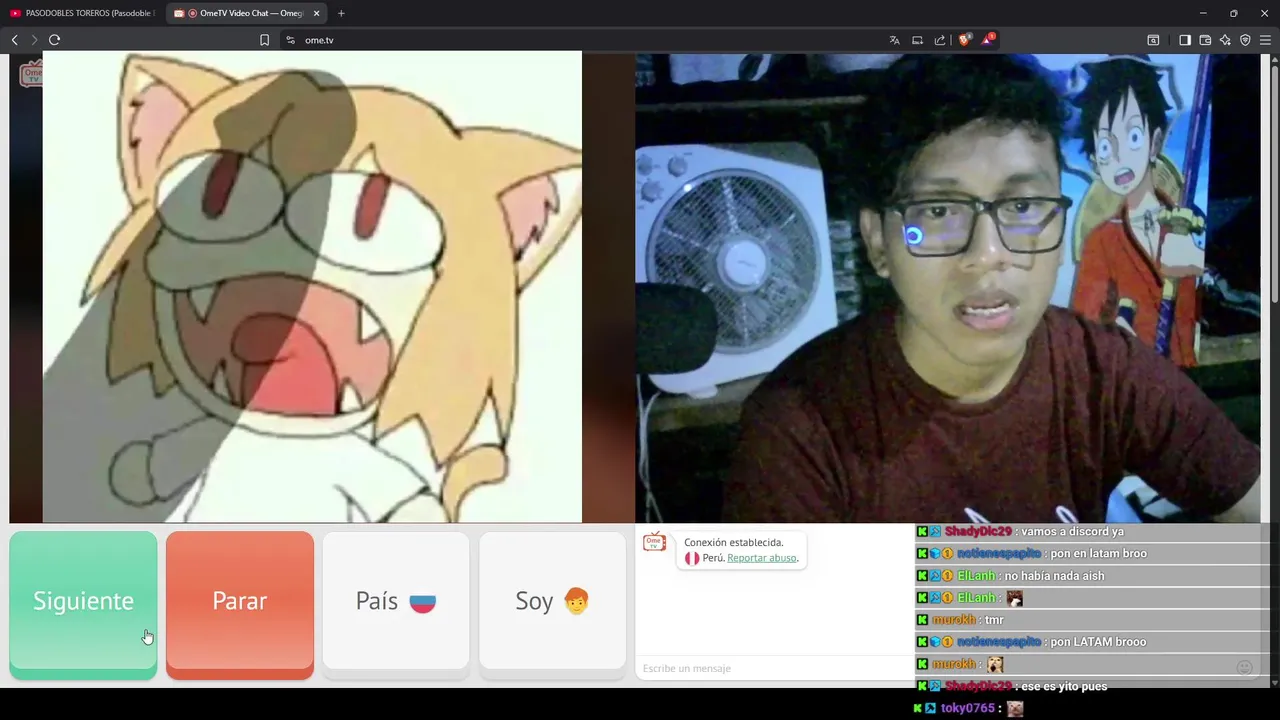The height and width of the screenshot is (720, 1280).
Task: Open Brave Rewards triangle icon
Action: coord(988,39)
